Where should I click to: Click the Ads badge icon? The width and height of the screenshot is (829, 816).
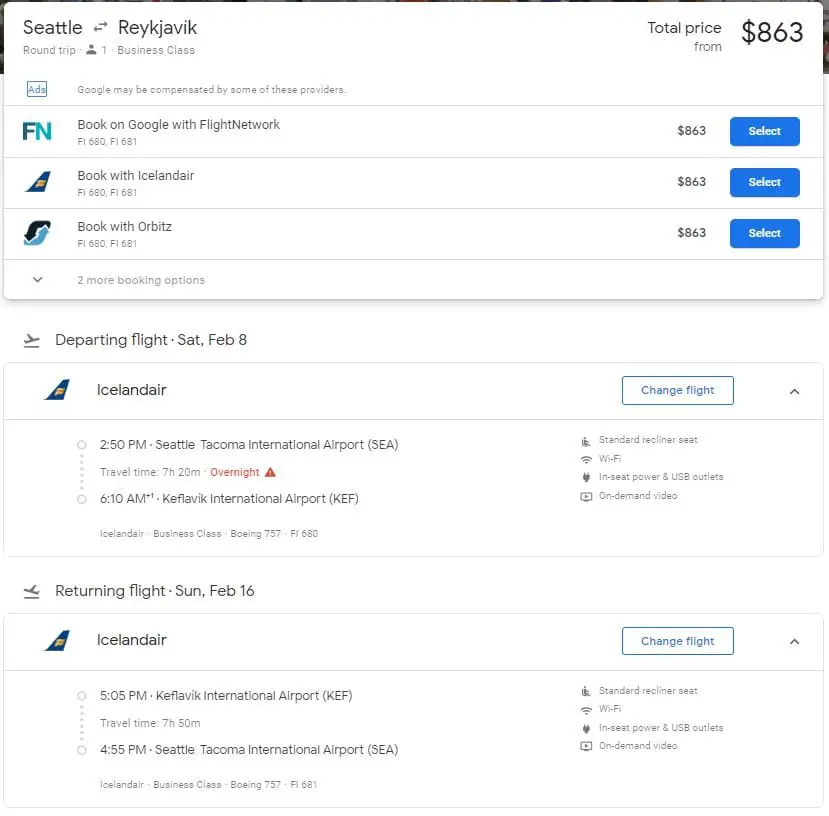tap(37, 89)
